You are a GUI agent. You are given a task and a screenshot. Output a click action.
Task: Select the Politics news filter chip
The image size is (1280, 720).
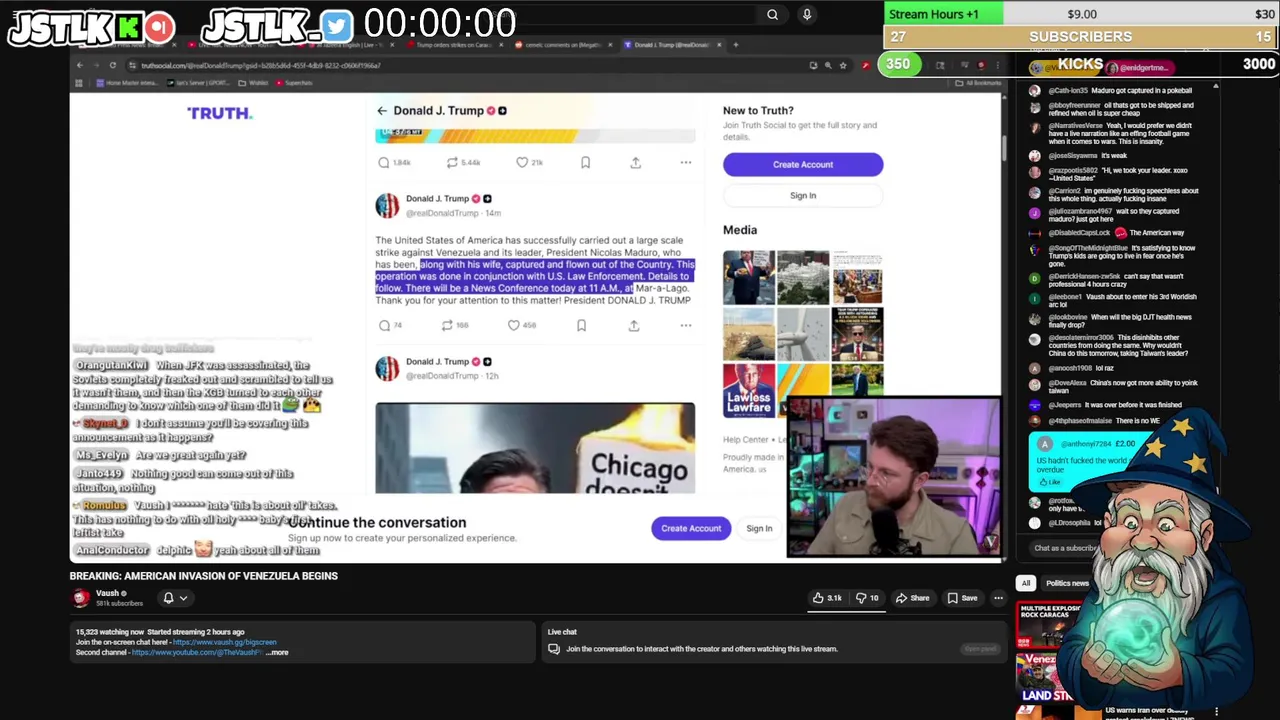1067,583
